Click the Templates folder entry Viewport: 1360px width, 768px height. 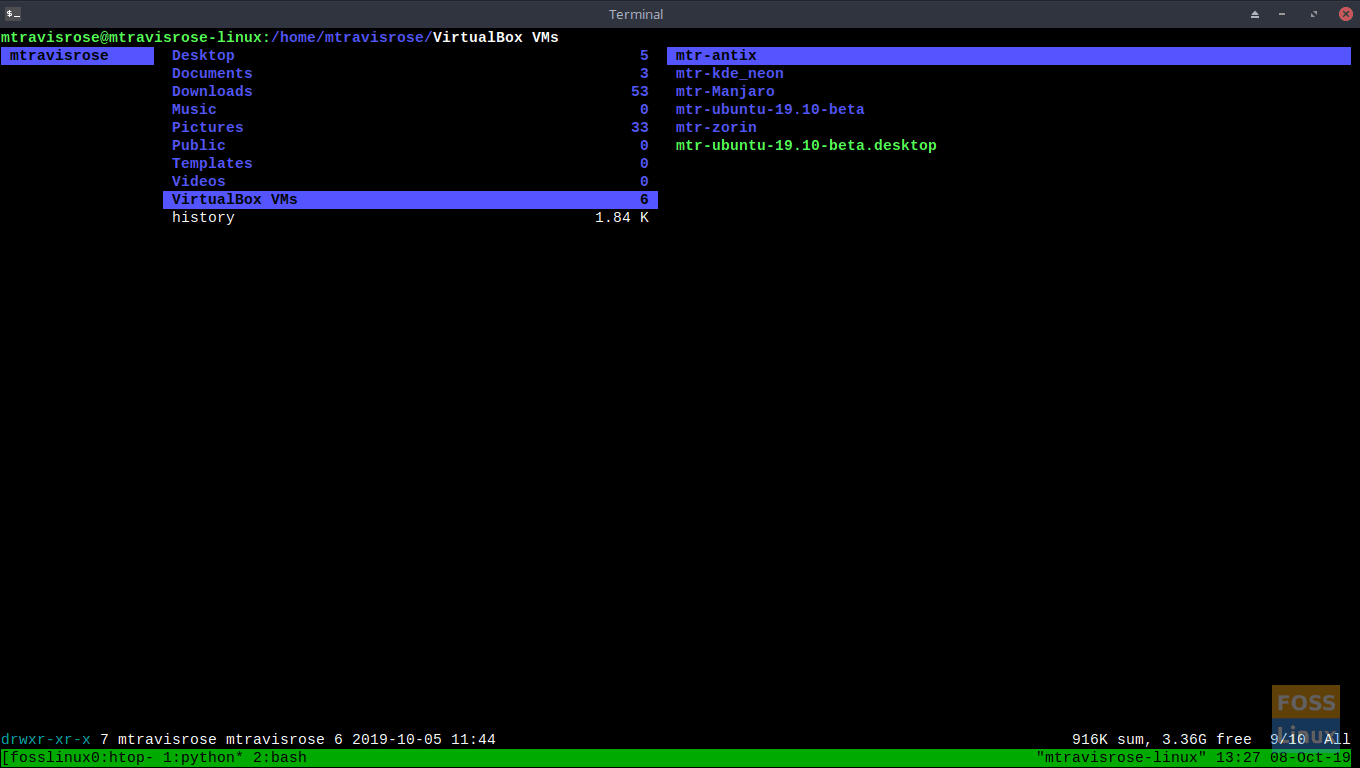212,164
